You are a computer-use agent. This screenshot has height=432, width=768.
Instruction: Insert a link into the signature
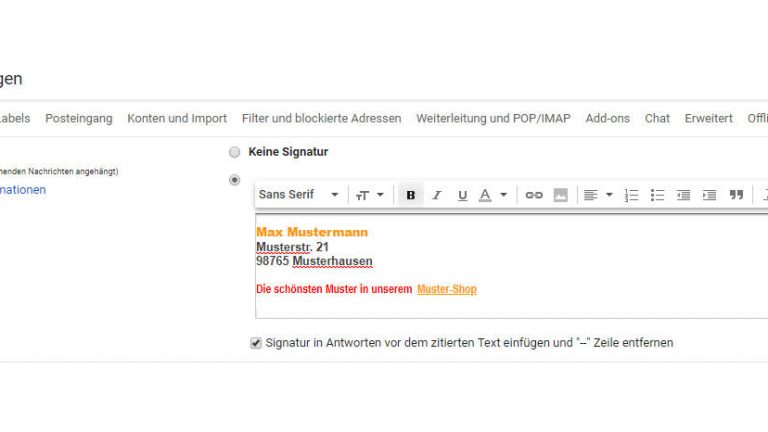(534, 195)
